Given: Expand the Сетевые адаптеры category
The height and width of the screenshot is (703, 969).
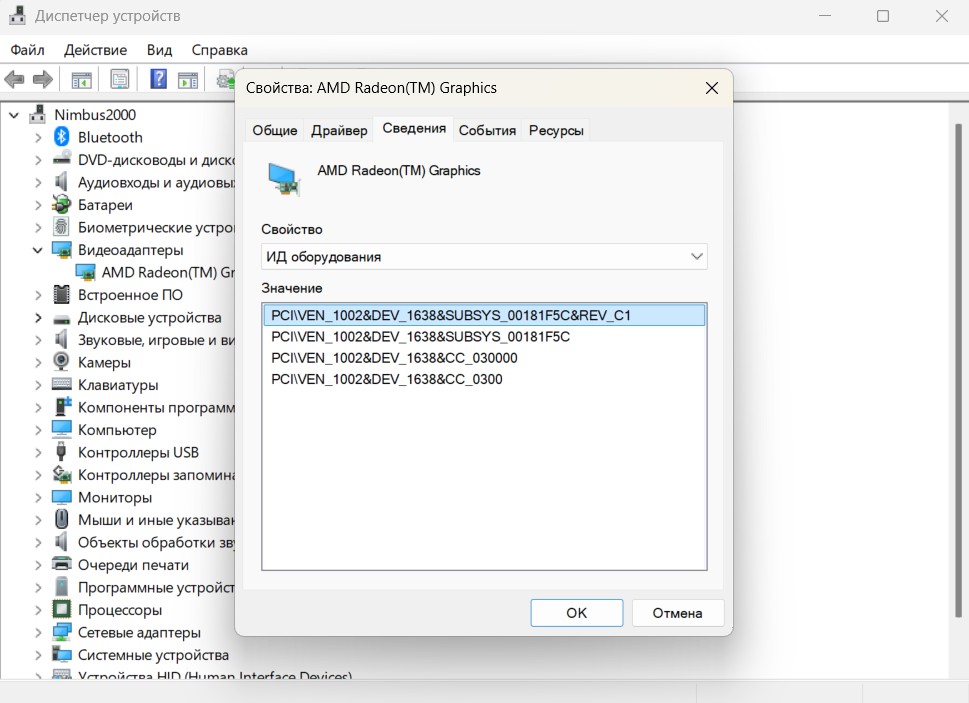Looking at the screenshot, I should (38, 632).
